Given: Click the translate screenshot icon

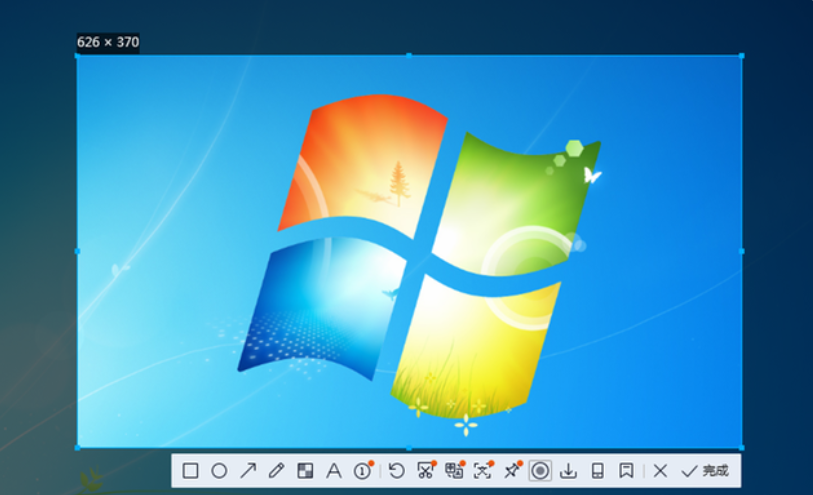Looking at the screenshot, I should pos(454,470).
